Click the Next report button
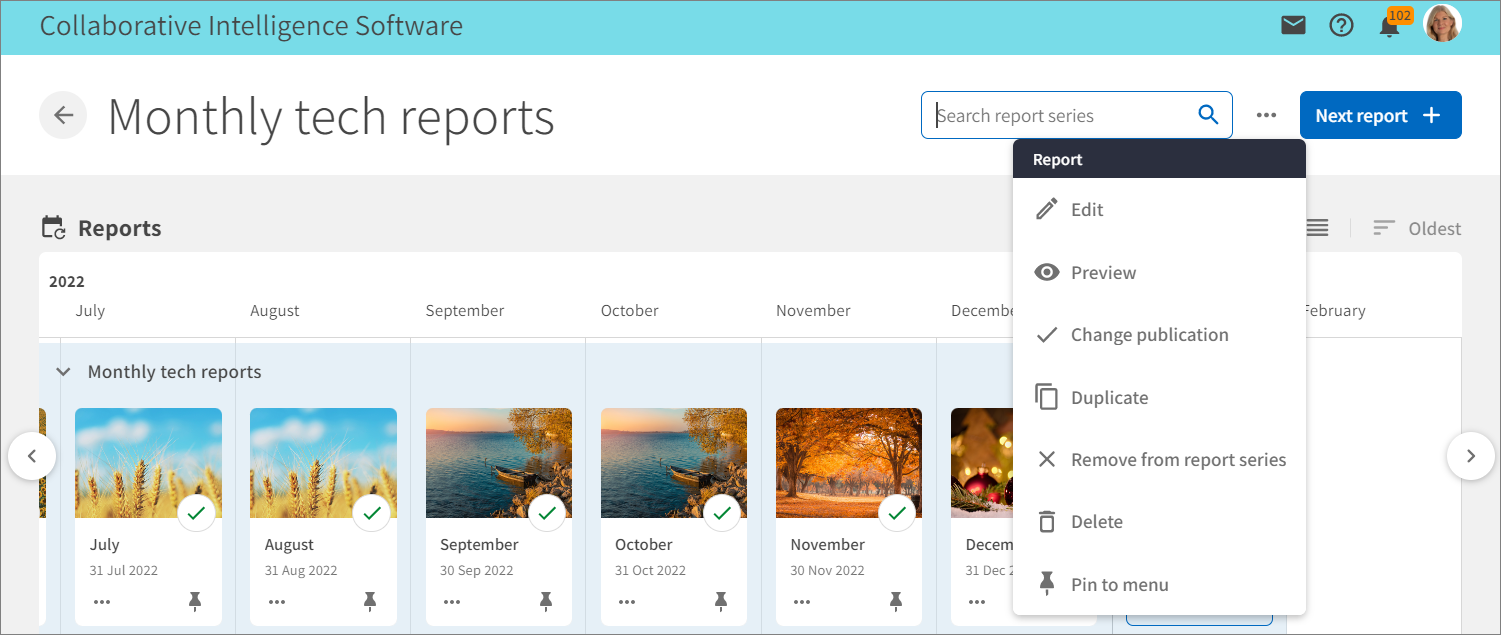The image size is (1501, 635). [1380, 115]
